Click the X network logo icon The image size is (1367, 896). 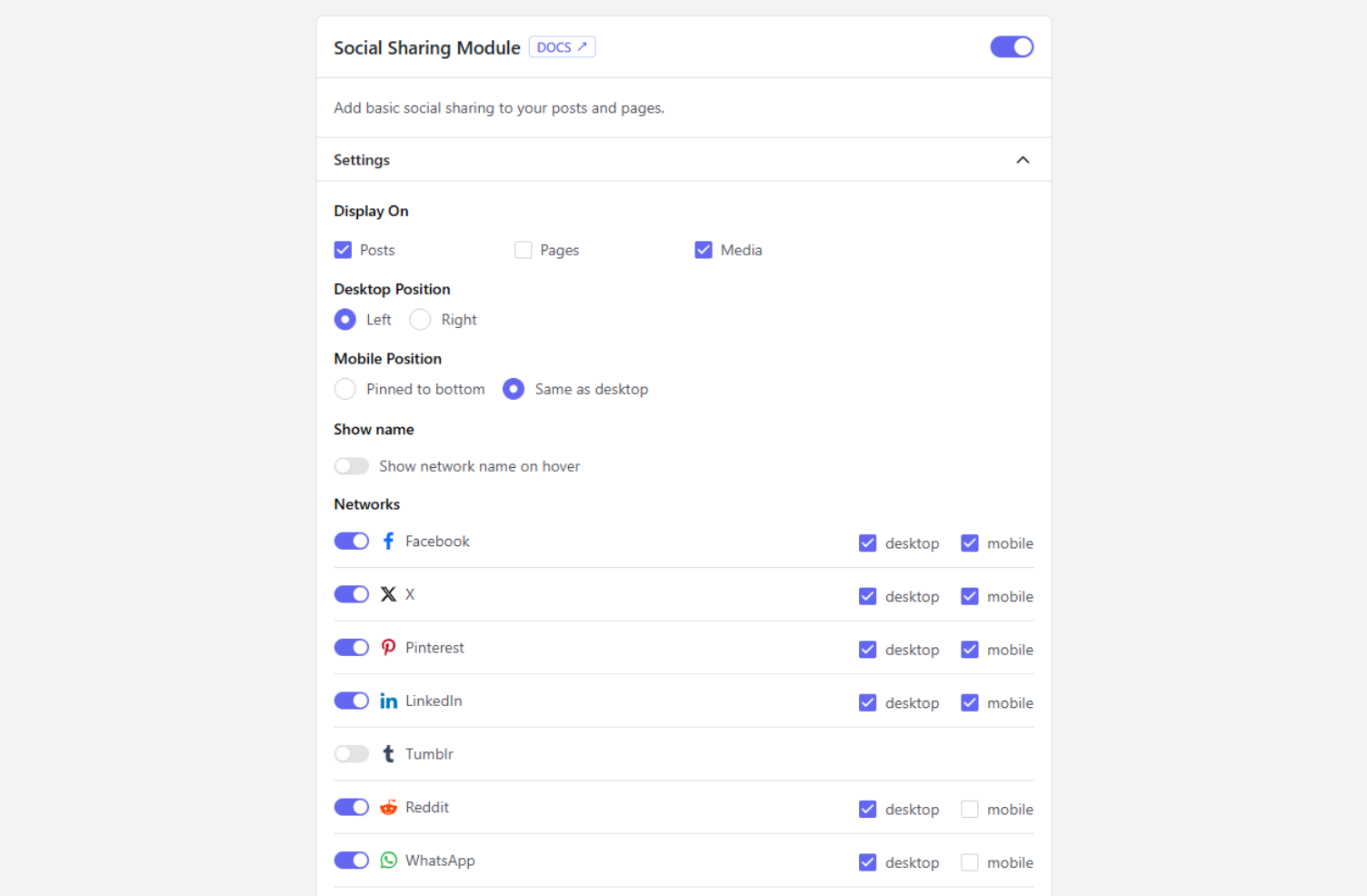point(388,594)
